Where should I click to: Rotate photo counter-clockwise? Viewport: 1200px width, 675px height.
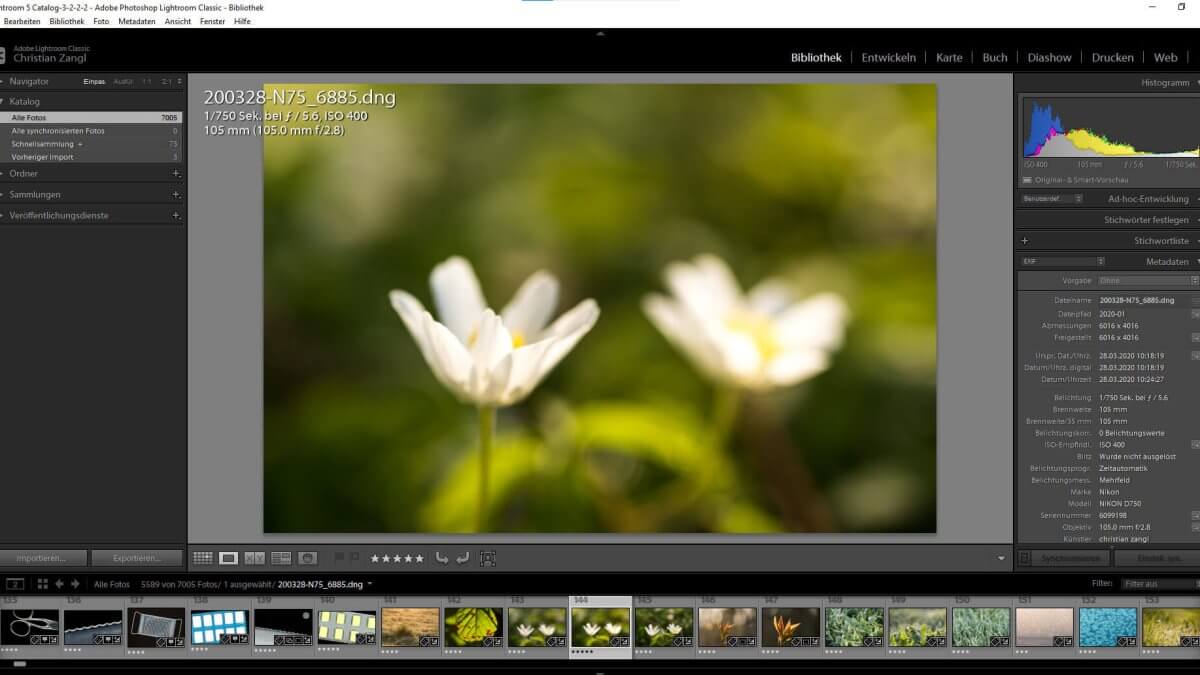pos(442,558)
